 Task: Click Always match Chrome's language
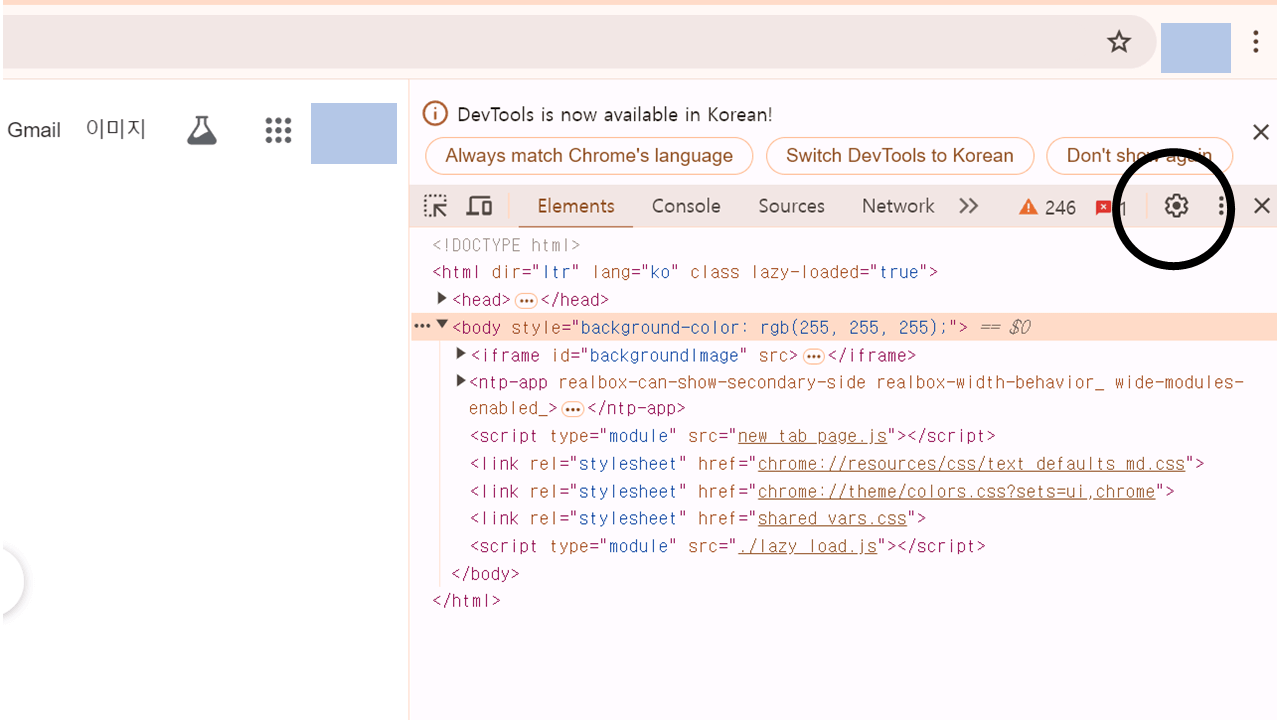(589, 156)
